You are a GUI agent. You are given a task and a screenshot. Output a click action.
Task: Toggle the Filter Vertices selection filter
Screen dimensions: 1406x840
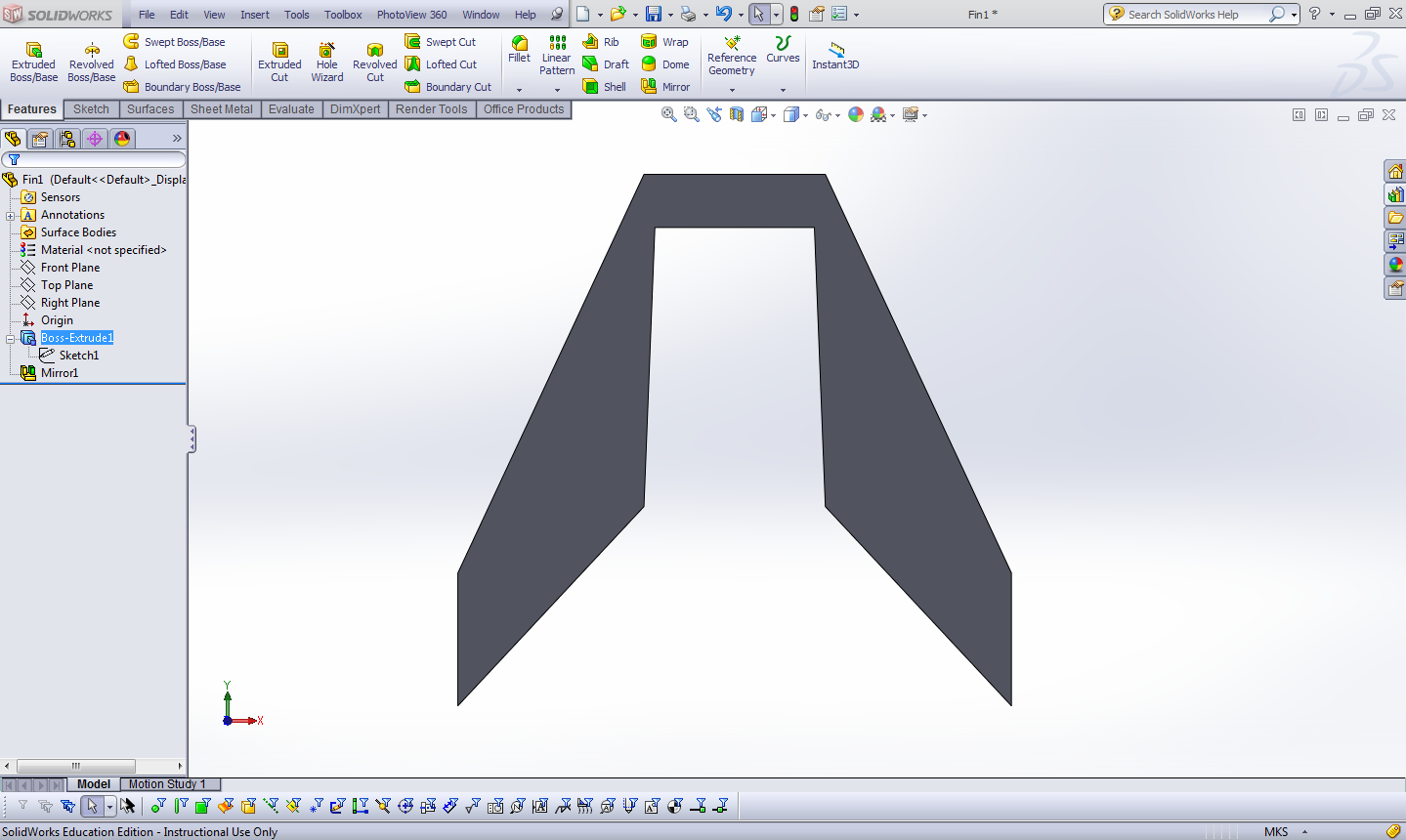[158, 806]
